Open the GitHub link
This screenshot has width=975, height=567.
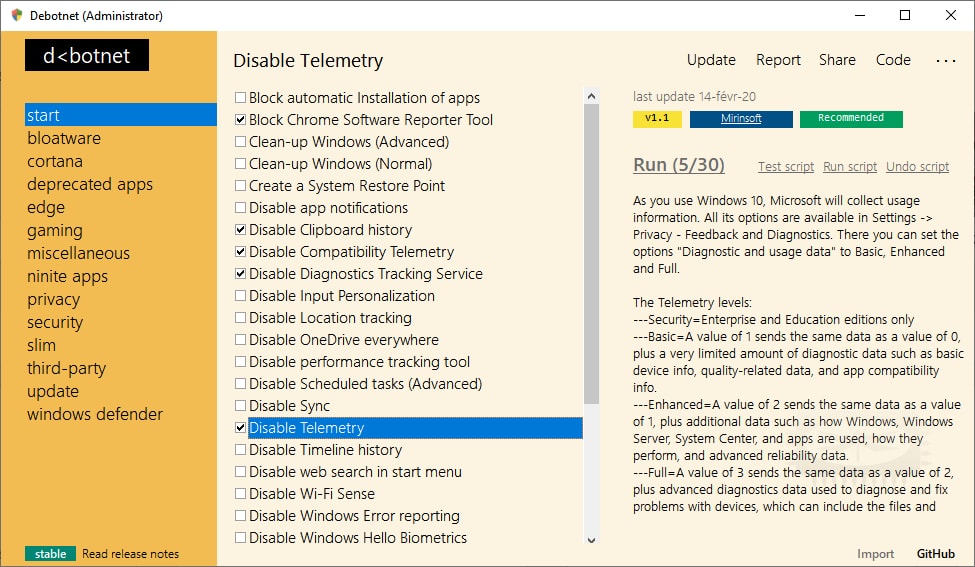(x=935, y=553)
